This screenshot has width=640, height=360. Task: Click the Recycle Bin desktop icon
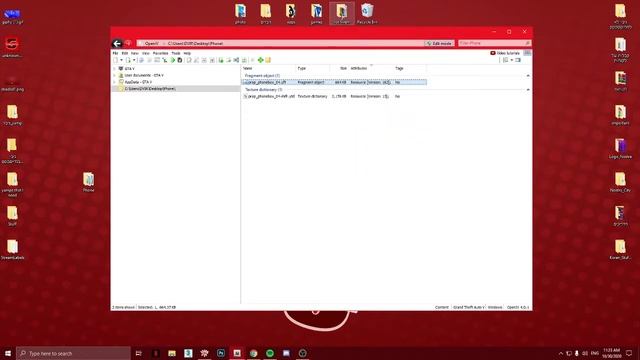367,14
